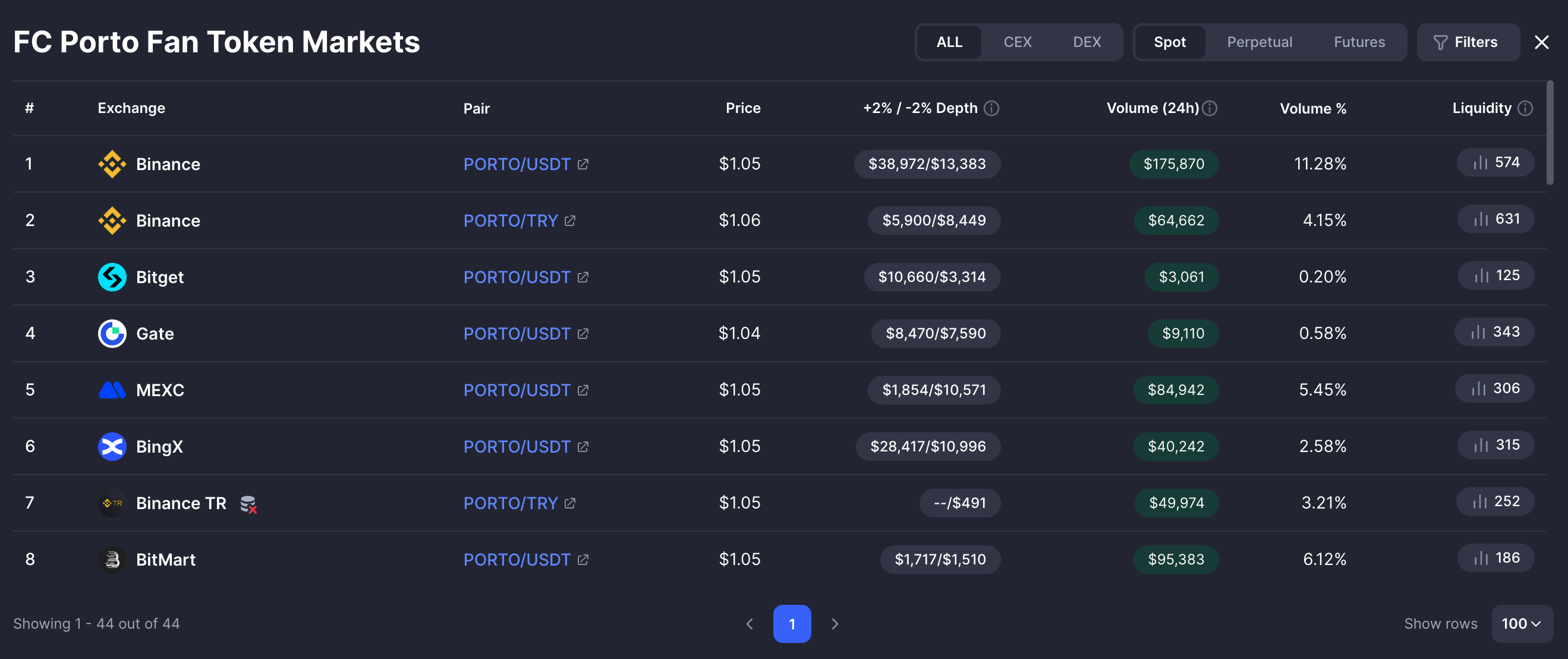Click the MEXC exchange logo

112,390
